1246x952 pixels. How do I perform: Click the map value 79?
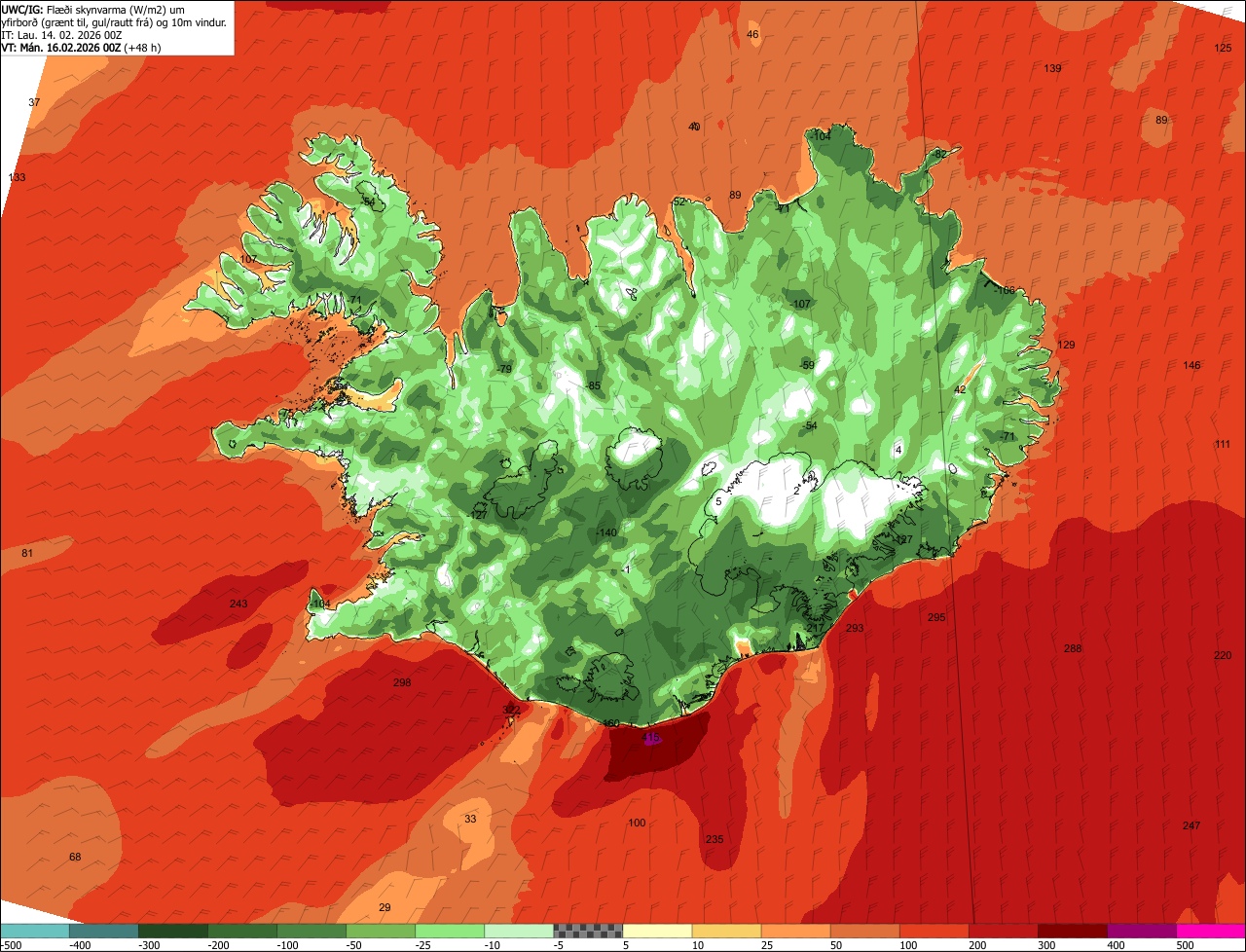[x=503, y=369]
